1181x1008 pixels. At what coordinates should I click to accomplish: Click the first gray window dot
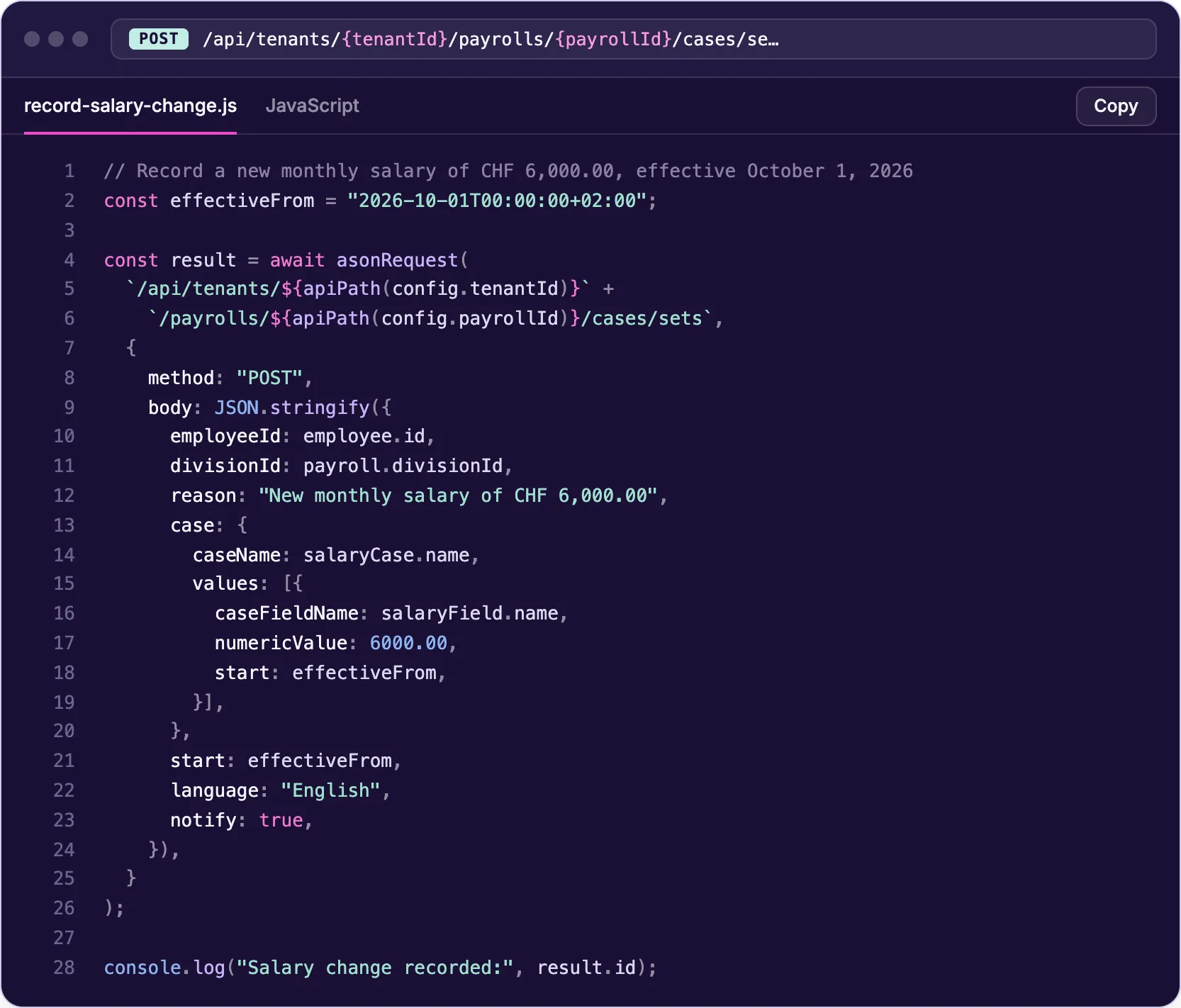[32, 39]
